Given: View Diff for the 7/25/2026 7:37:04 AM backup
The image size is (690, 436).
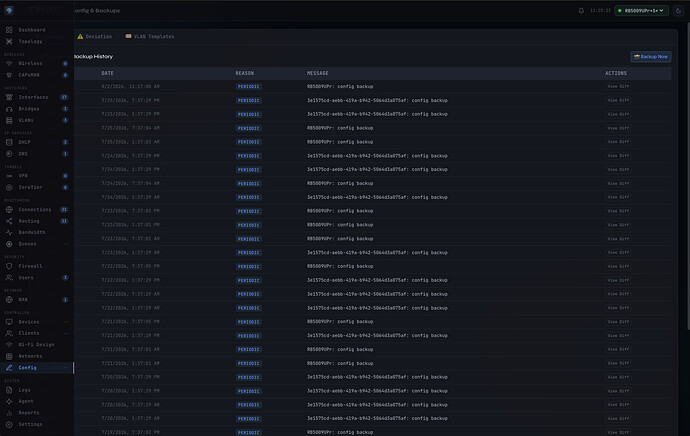Looking at the screenshot, I should click(x=618, y=128).
